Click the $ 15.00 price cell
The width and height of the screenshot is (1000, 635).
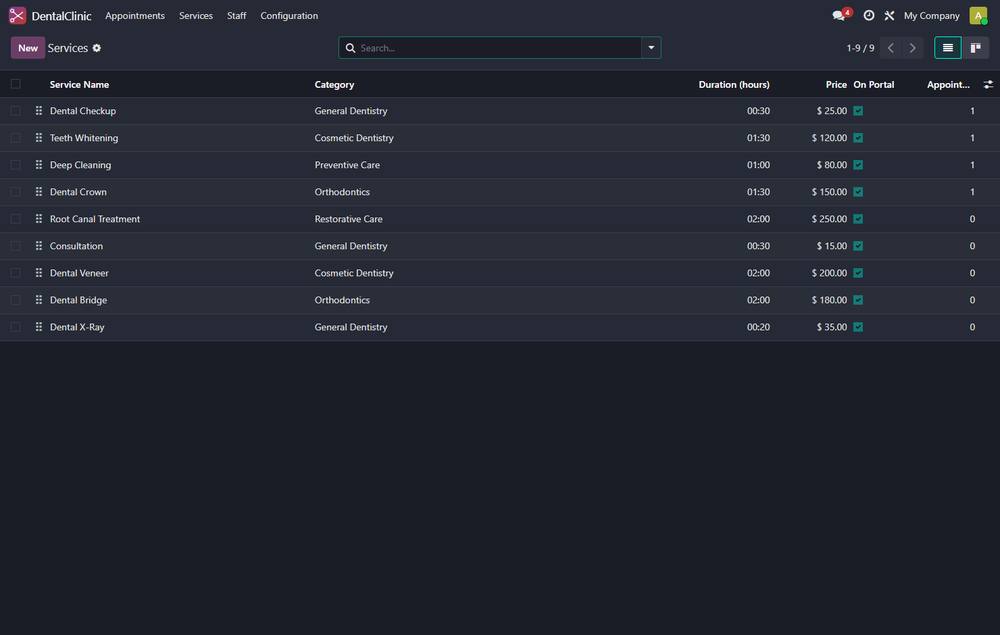tap(832, 245)
